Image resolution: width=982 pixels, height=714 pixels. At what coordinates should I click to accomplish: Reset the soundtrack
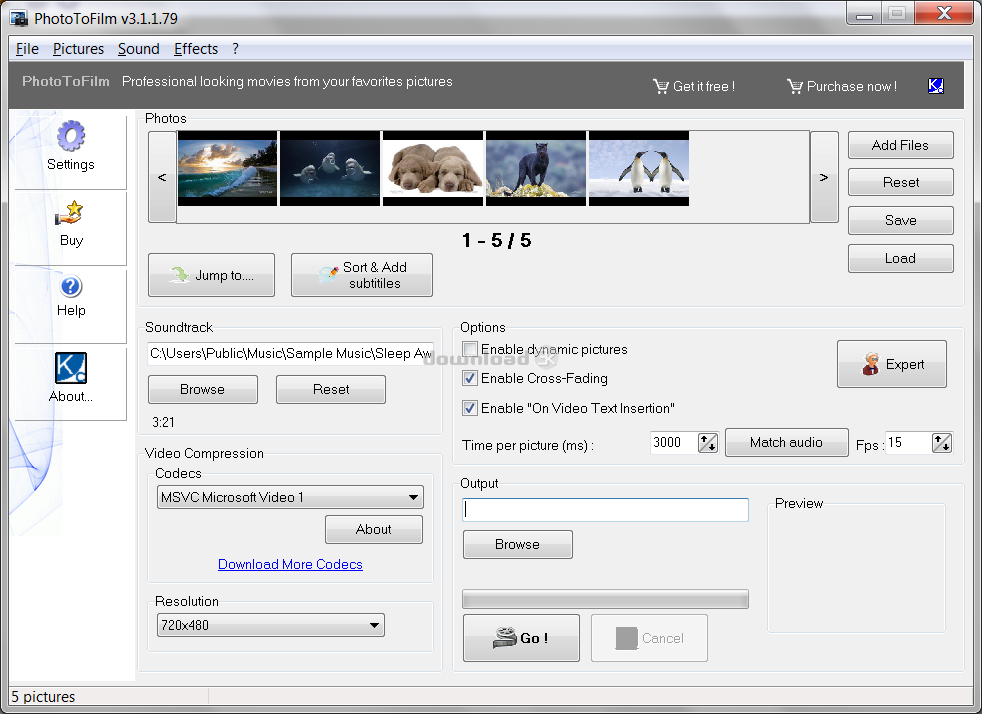pyautogui.click(x=331, y=390)
